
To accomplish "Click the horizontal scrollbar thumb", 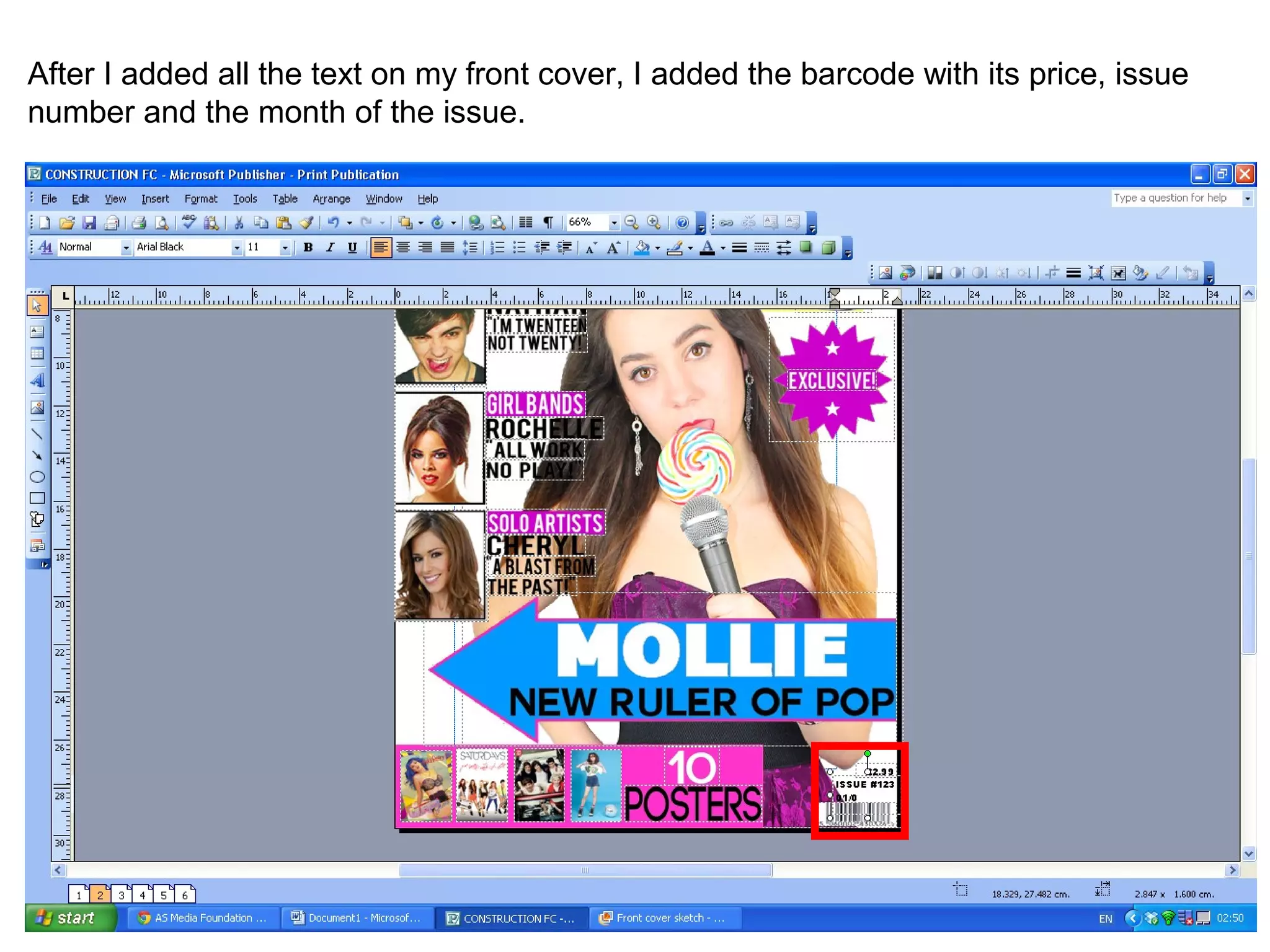I will point(585,870).
